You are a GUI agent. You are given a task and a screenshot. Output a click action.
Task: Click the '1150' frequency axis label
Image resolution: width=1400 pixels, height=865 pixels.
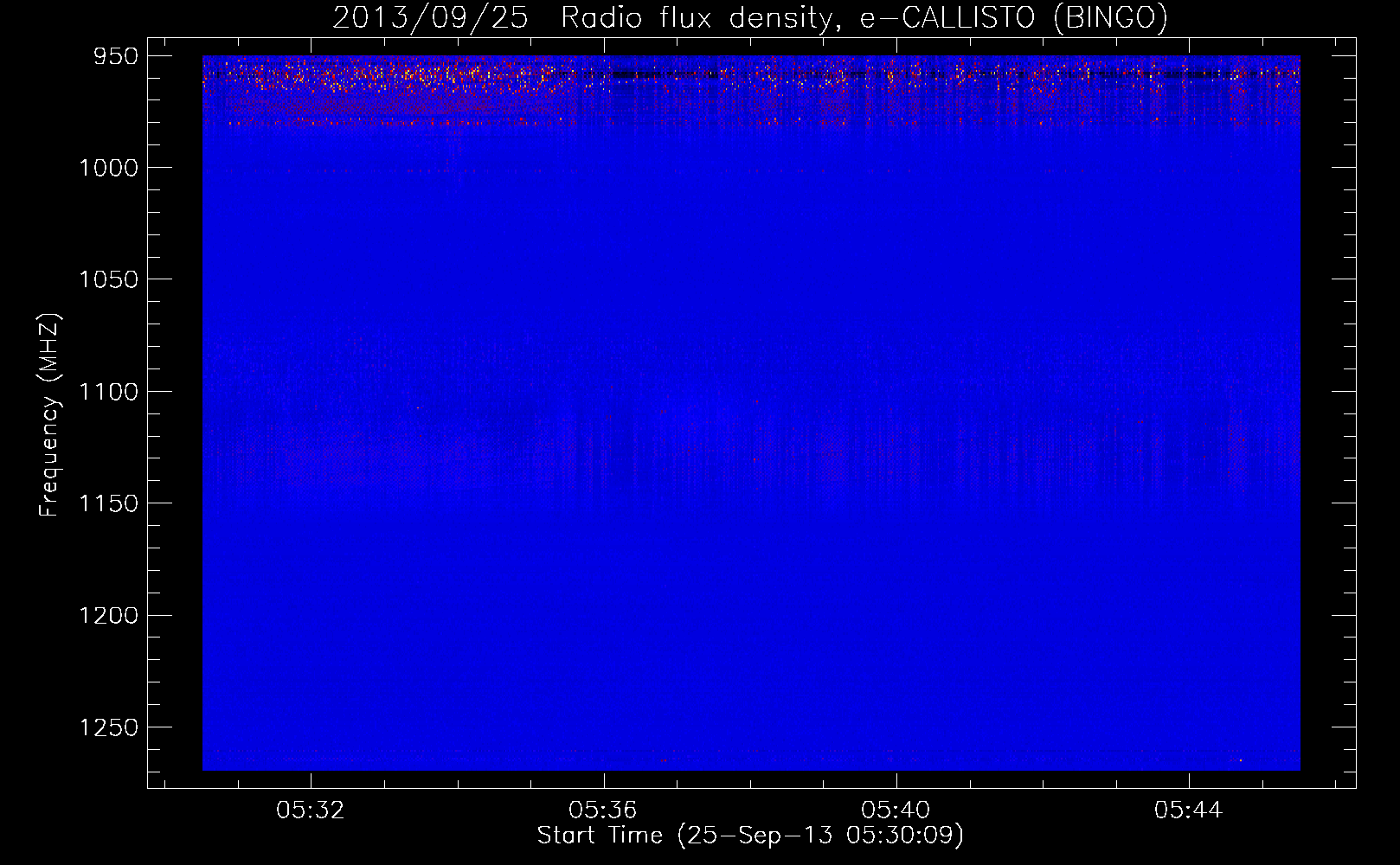109,503
